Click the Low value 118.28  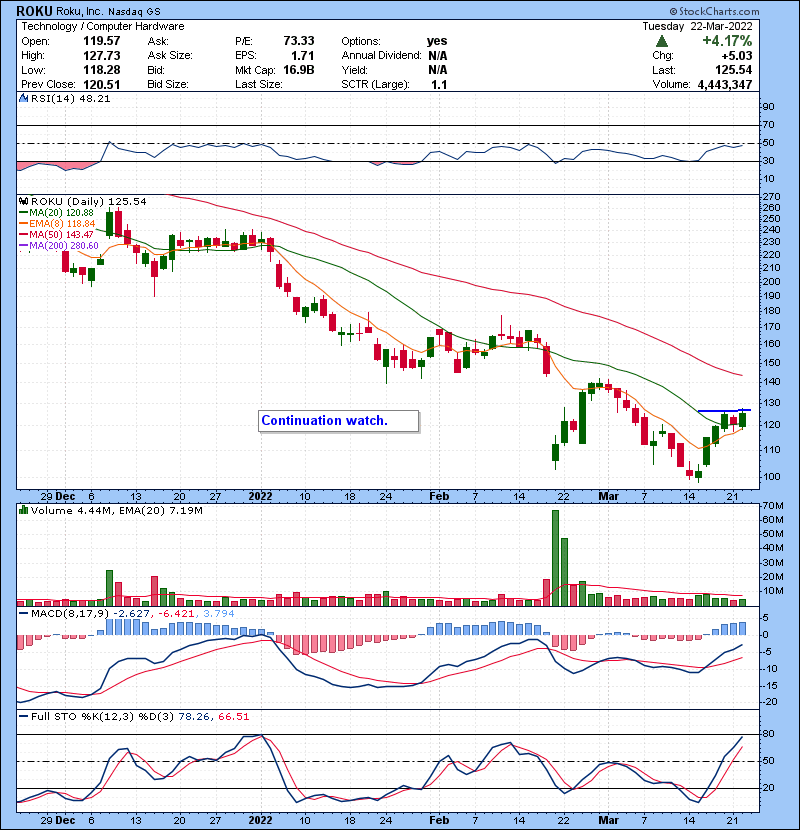pyautogui.click(x=102, y=70)
